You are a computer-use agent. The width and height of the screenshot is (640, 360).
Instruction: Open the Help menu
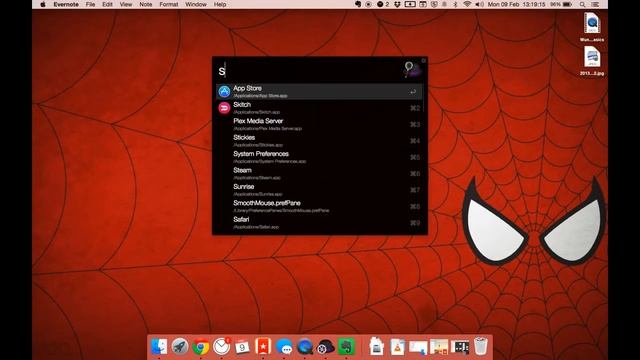tap(220, 4)
